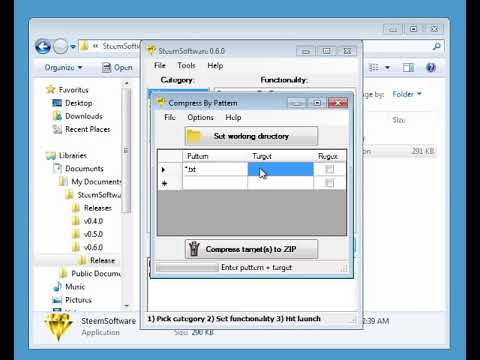Select first row via arrow row header
The height and width of the screenshot is (360, 480).
170,169
